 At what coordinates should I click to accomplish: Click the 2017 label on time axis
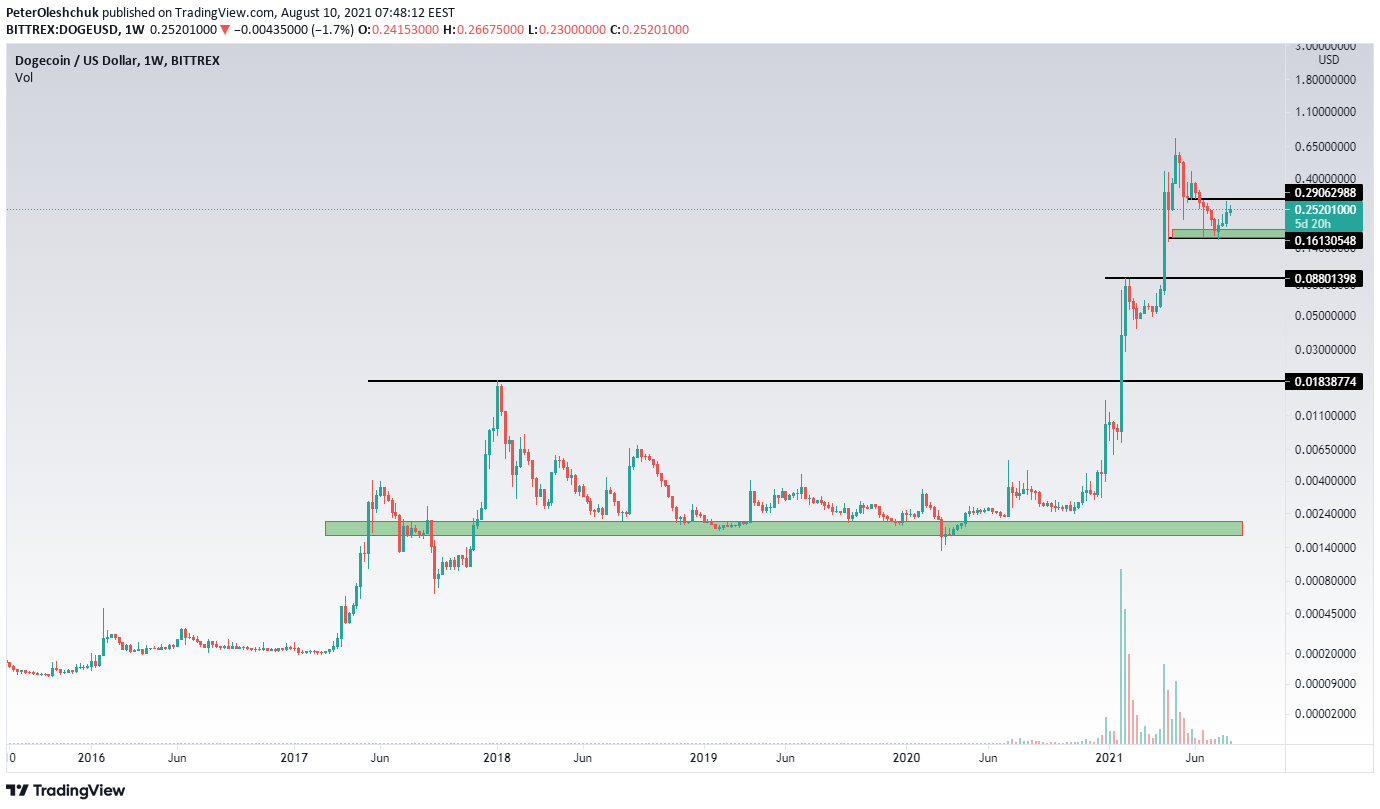(x=293, y=759)
